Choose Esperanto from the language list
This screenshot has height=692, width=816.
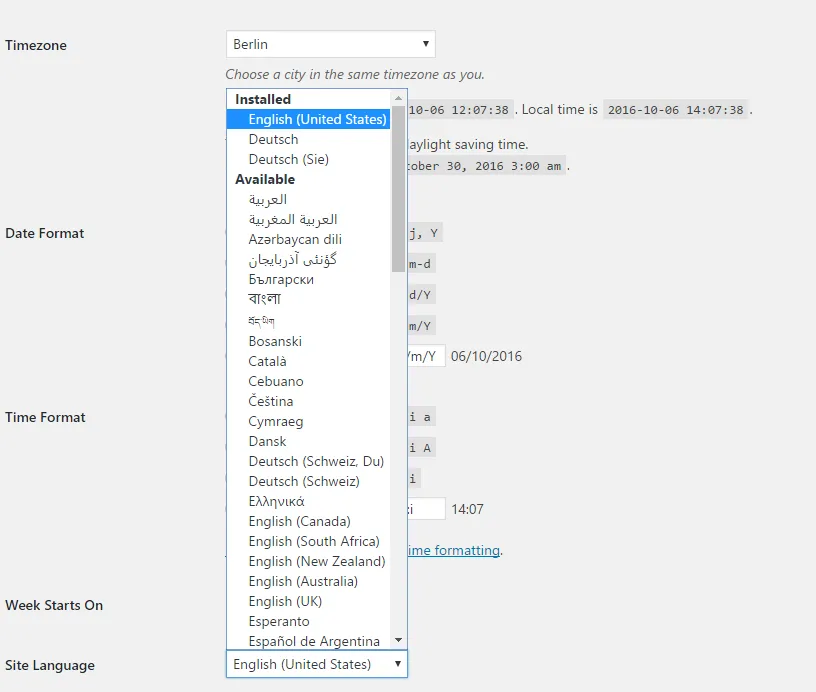point(308,621)
